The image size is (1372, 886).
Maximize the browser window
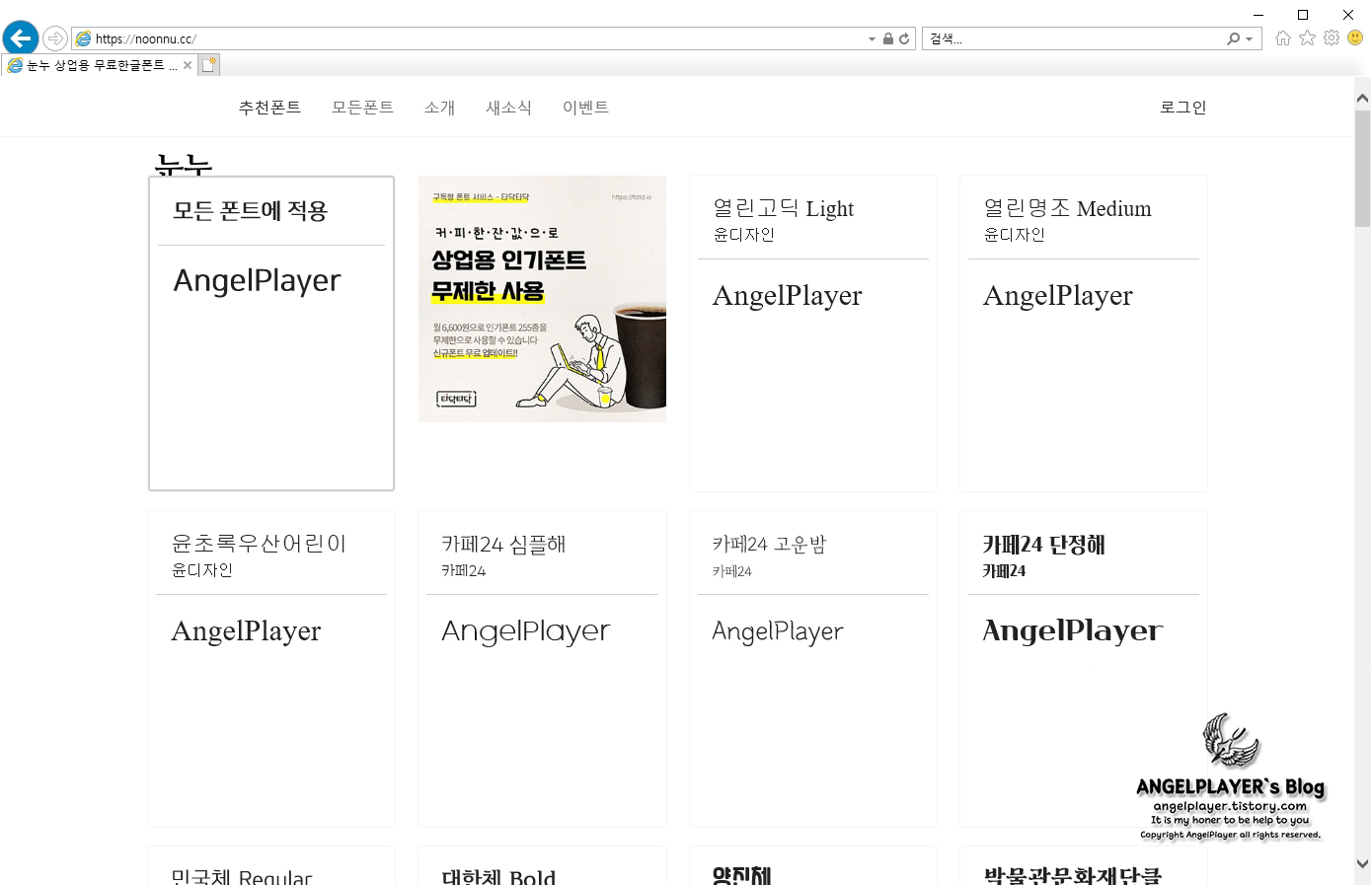coord(1303,14)
